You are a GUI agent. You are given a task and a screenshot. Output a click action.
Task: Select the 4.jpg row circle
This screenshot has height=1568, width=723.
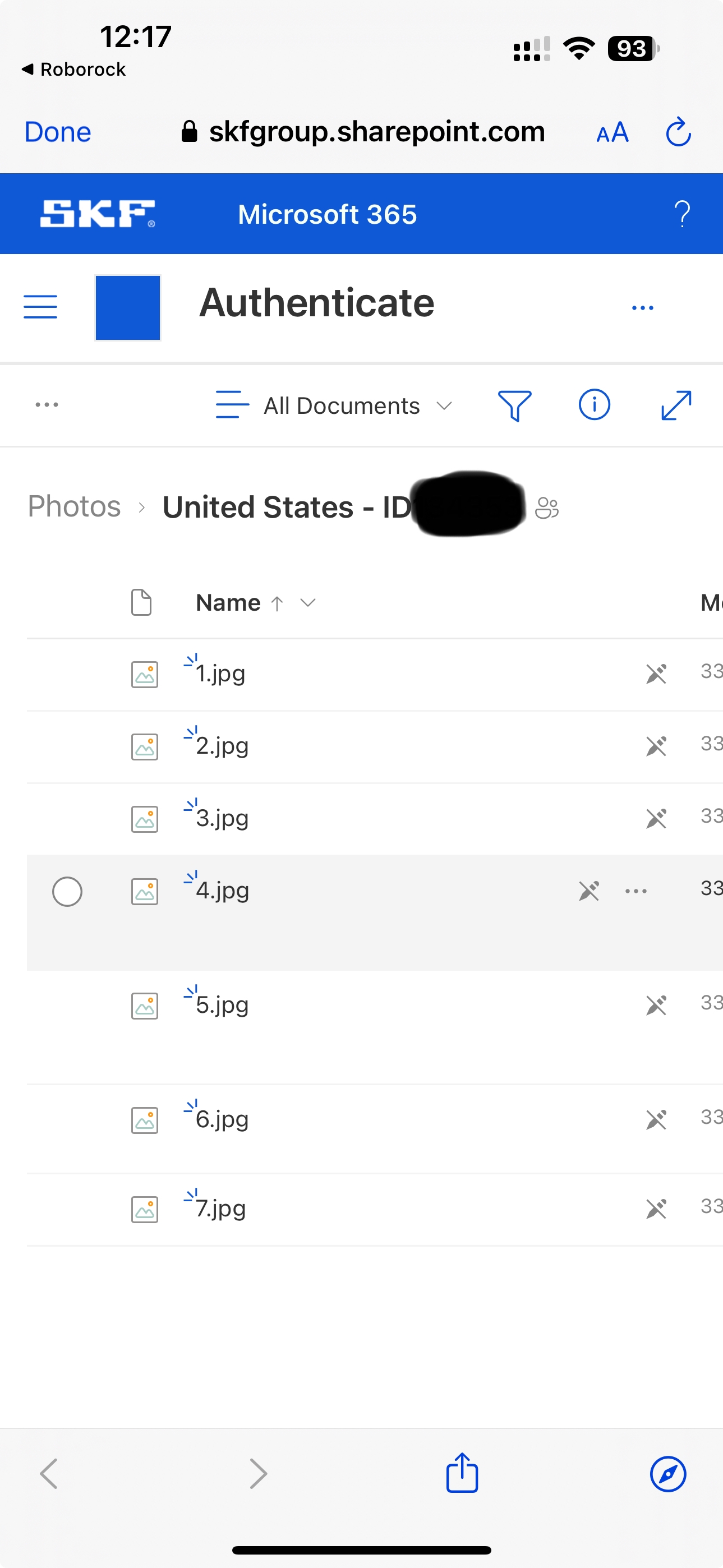coord(67,892)
